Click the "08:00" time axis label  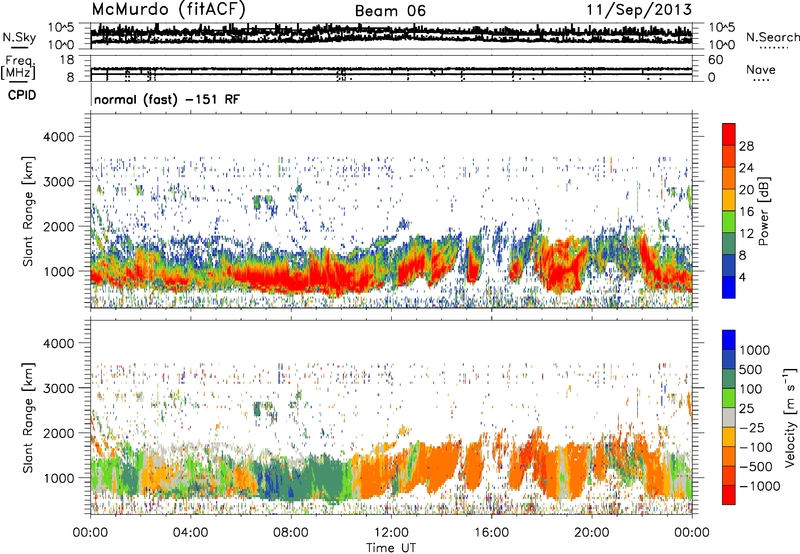(x=291, y=533)
